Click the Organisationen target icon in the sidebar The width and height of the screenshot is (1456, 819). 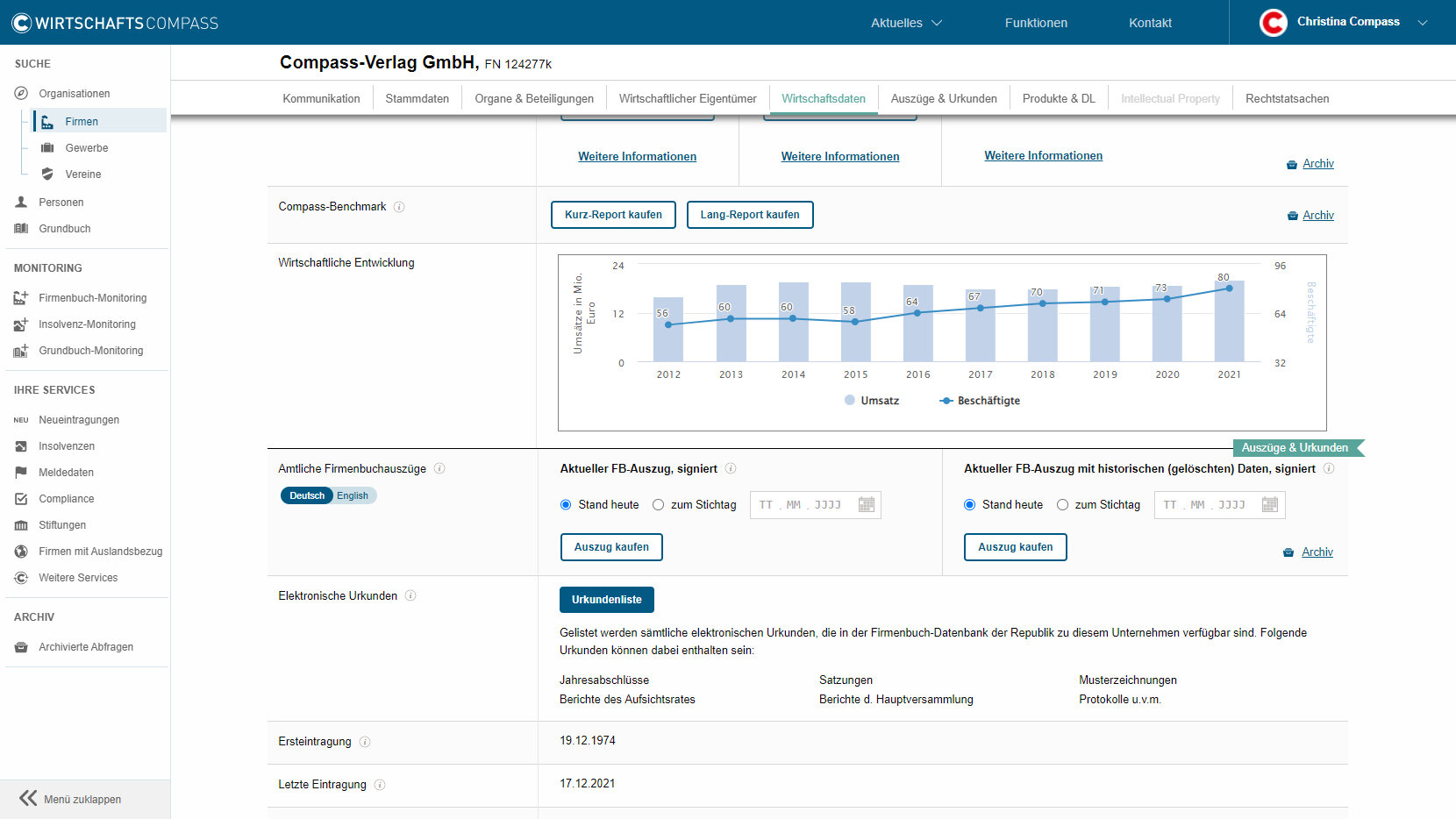coord(21,94)
